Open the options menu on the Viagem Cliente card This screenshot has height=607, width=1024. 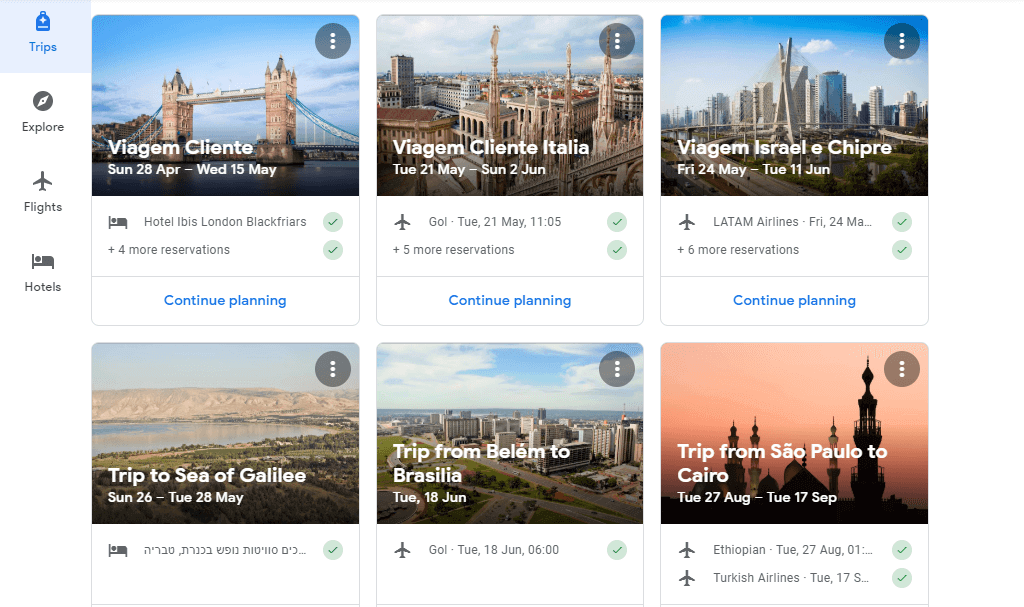[x=333, y=40]
